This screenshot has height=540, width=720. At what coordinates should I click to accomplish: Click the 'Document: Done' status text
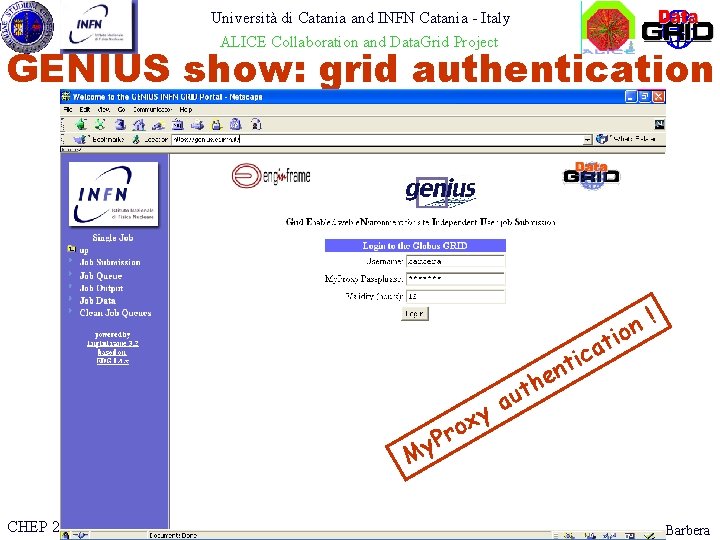(173, 535)
